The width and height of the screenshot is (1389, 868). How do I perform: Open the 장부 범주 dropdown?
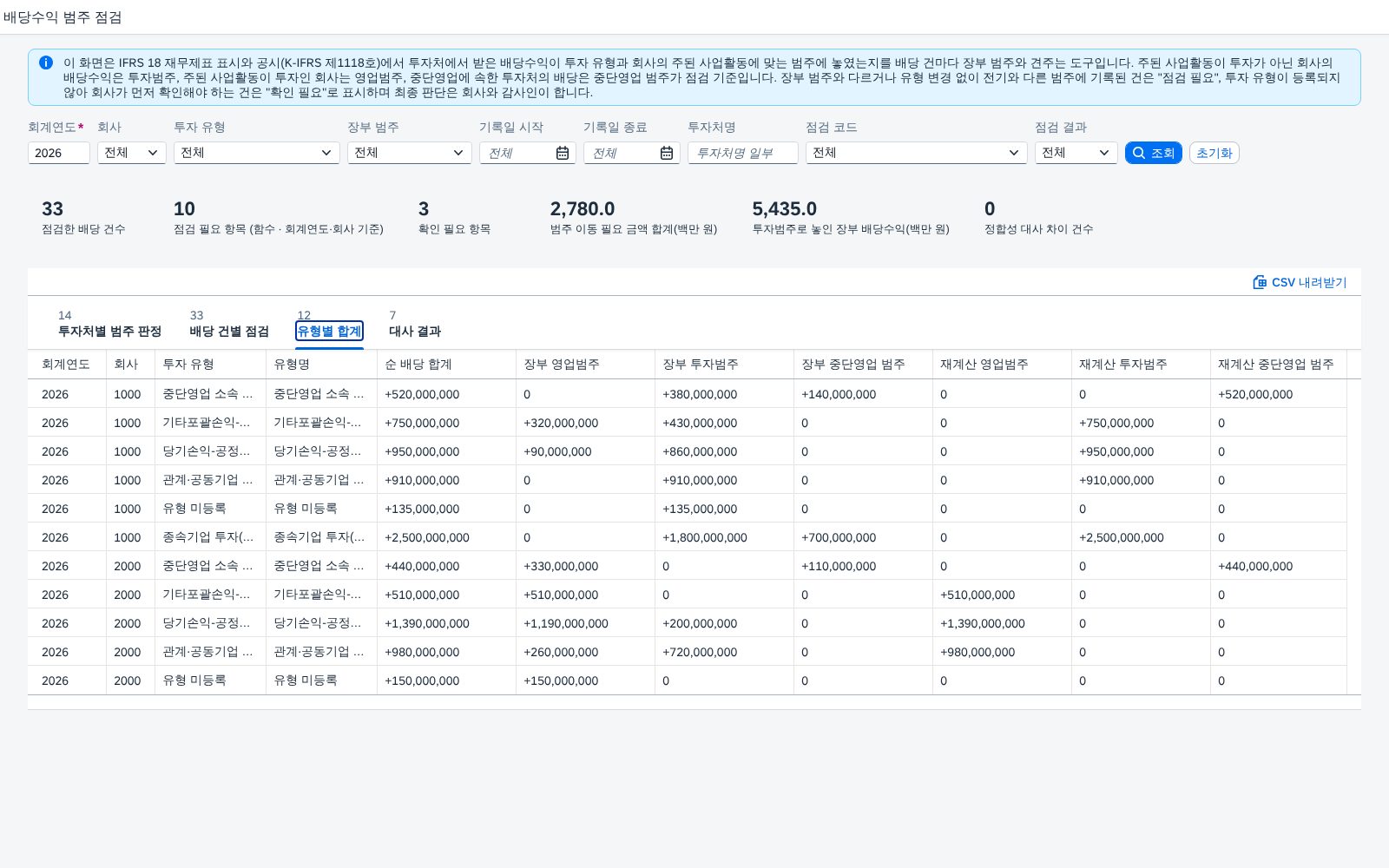coord(410,153)
